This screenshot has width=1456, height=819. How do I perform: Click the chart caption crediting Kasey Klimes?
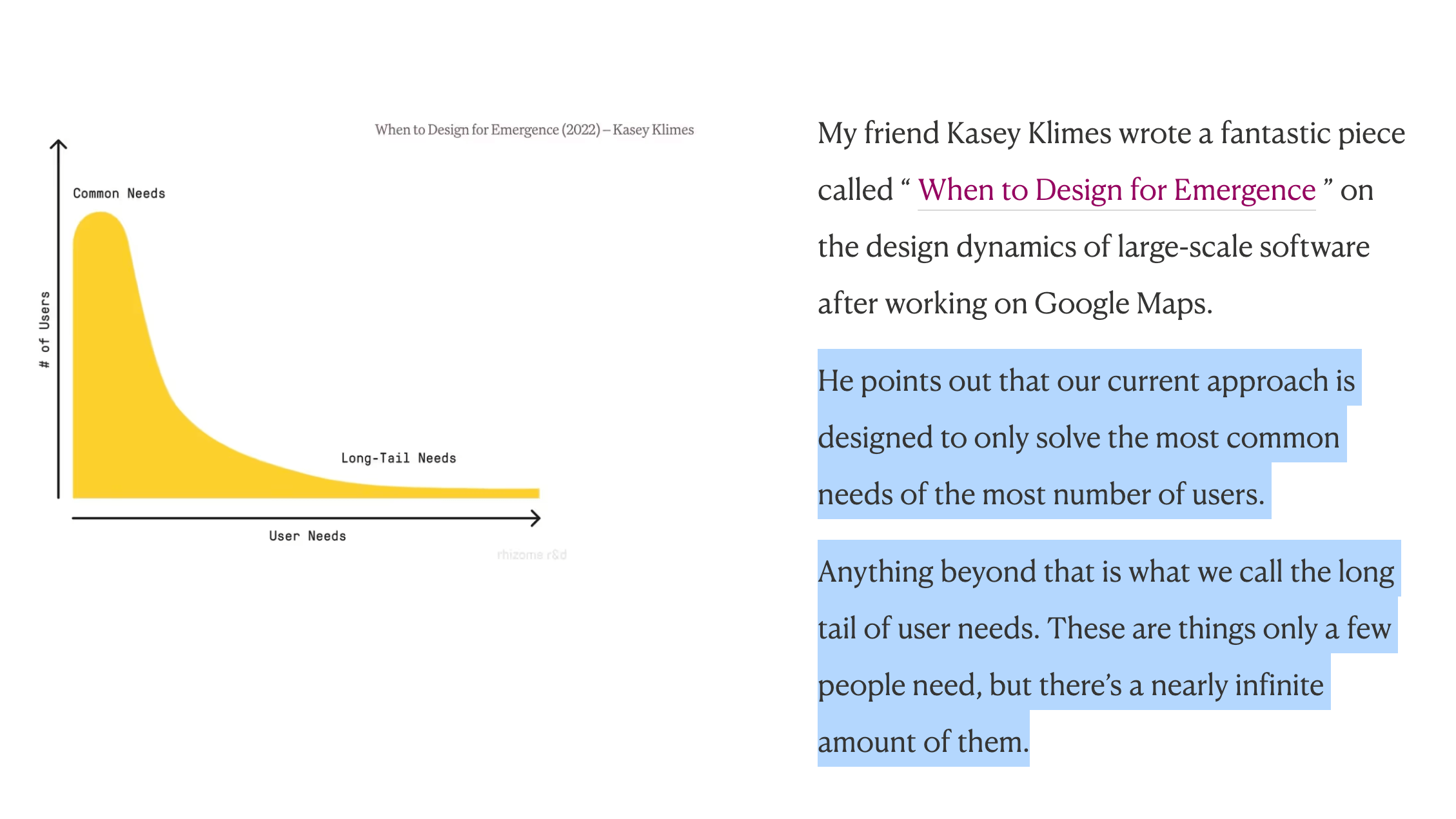[x=535, y=130]
